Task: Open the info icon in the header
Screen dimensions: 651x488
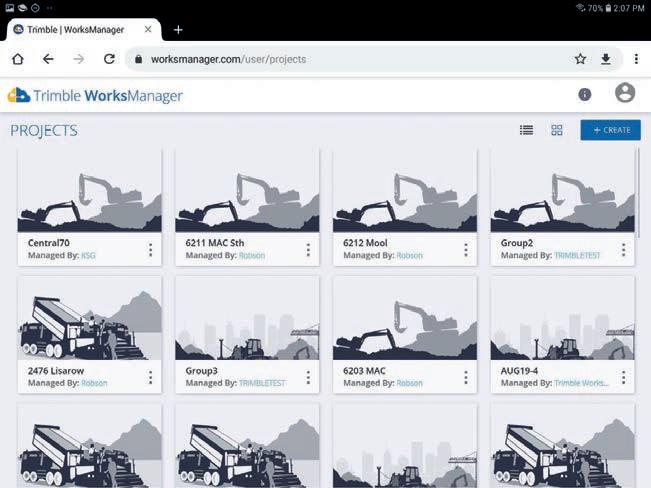Action: click(585, 94)
